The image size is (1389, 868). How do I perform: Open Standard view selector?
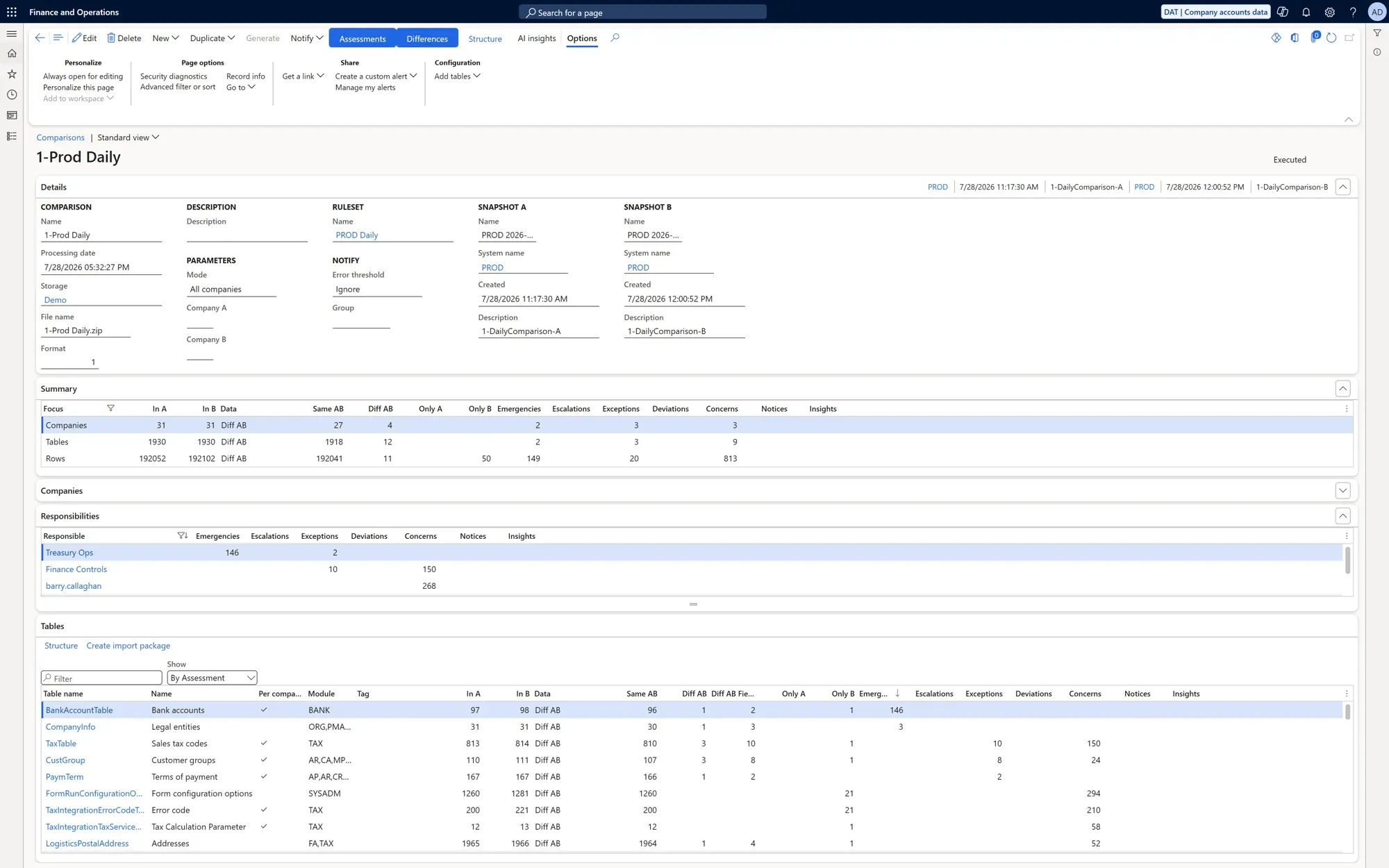click(128, 137)
